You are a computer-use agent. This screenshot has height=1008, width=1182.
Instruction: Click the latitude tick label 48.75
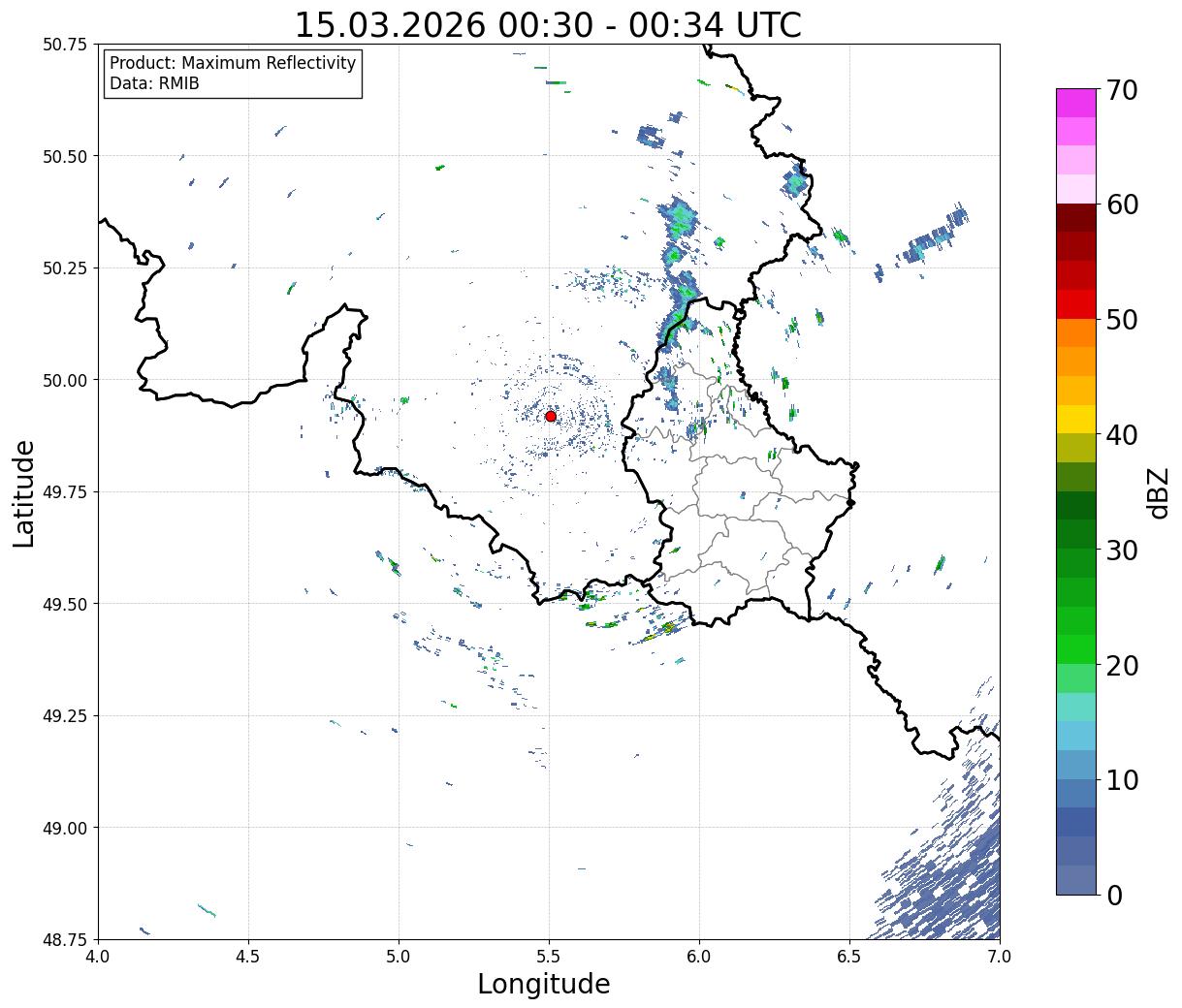pyautogui.click(x=64, y=940)
